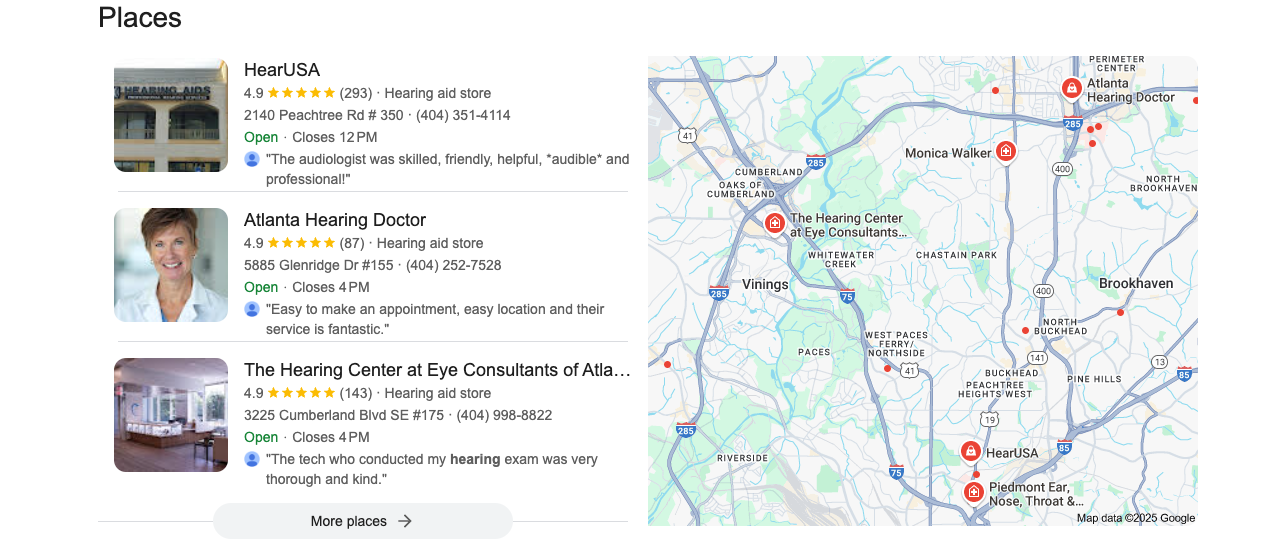The height and width of the screenshot is (539, 1280).
Task: Click reviewer avatar beside HearUSA review
Action: (252, 159)
